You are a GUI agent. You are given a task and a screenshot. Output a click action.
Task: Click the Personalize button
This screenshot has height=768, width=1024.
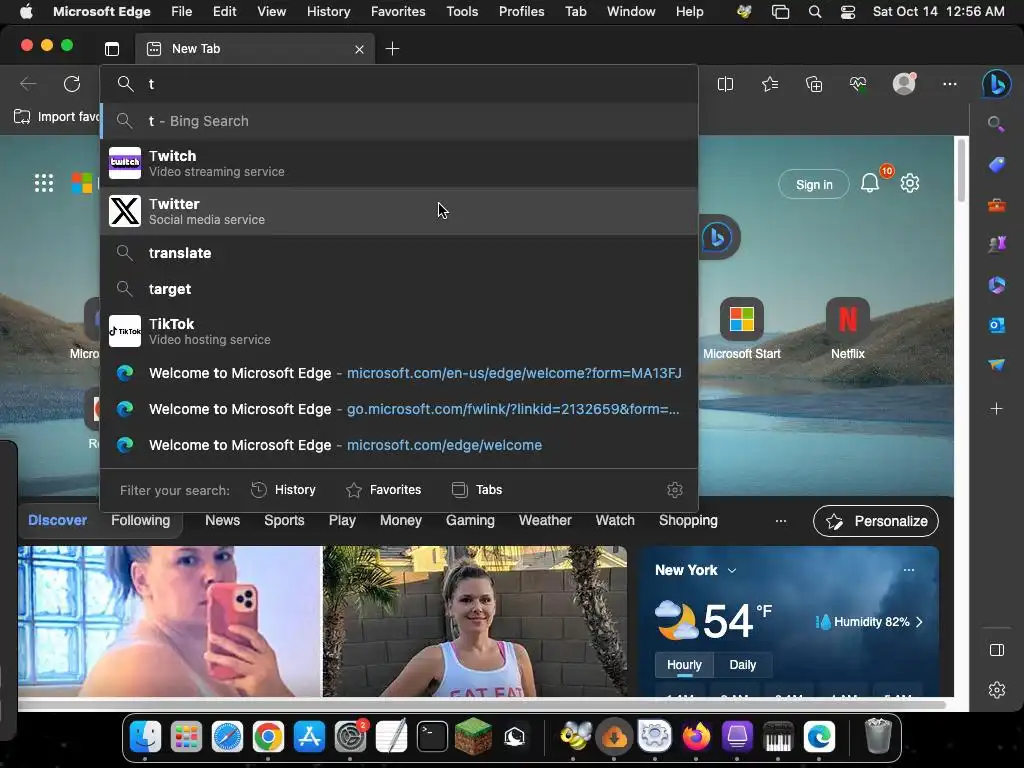point(876,521)
